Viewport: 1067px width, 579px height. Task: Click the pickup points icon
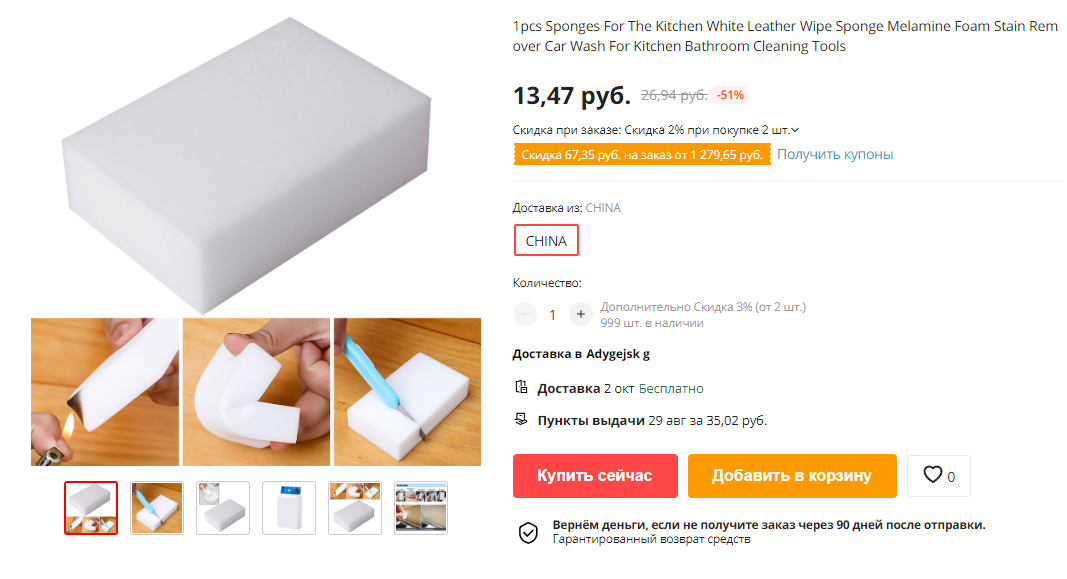(x=521, y=420)
